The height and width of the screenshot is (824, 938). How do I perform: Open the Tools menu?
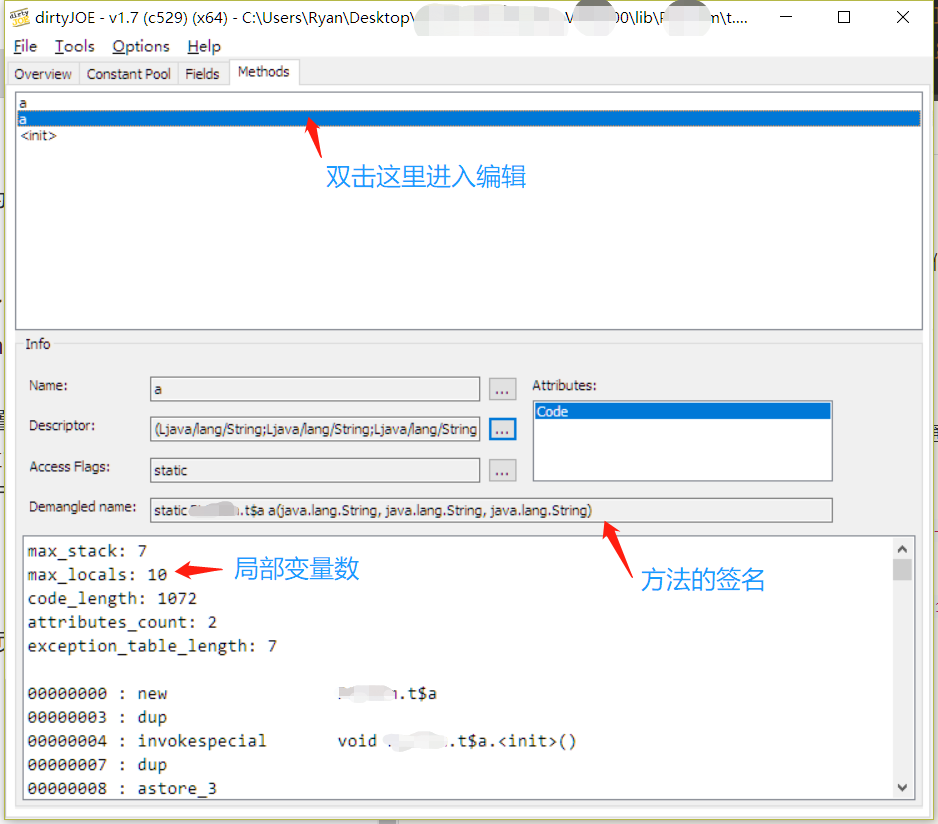(75, 46)
